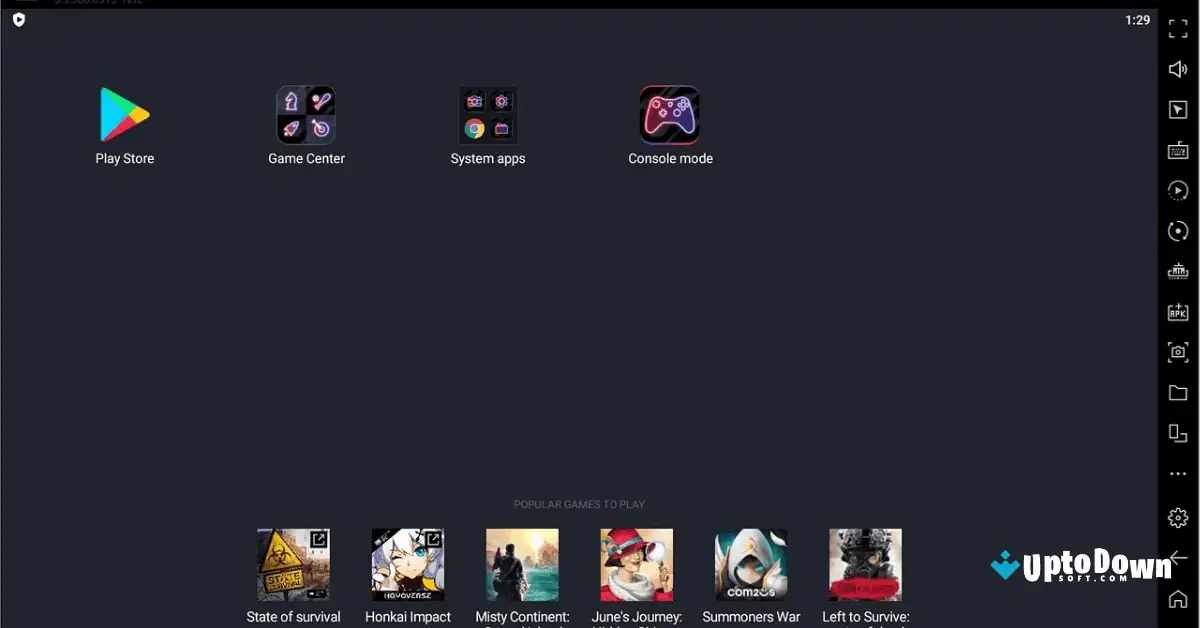Image resolution: width=1200 pixels, height=628 pixels.
Task: Open the settings gear in the sidebar
Action: [1178, 517]
